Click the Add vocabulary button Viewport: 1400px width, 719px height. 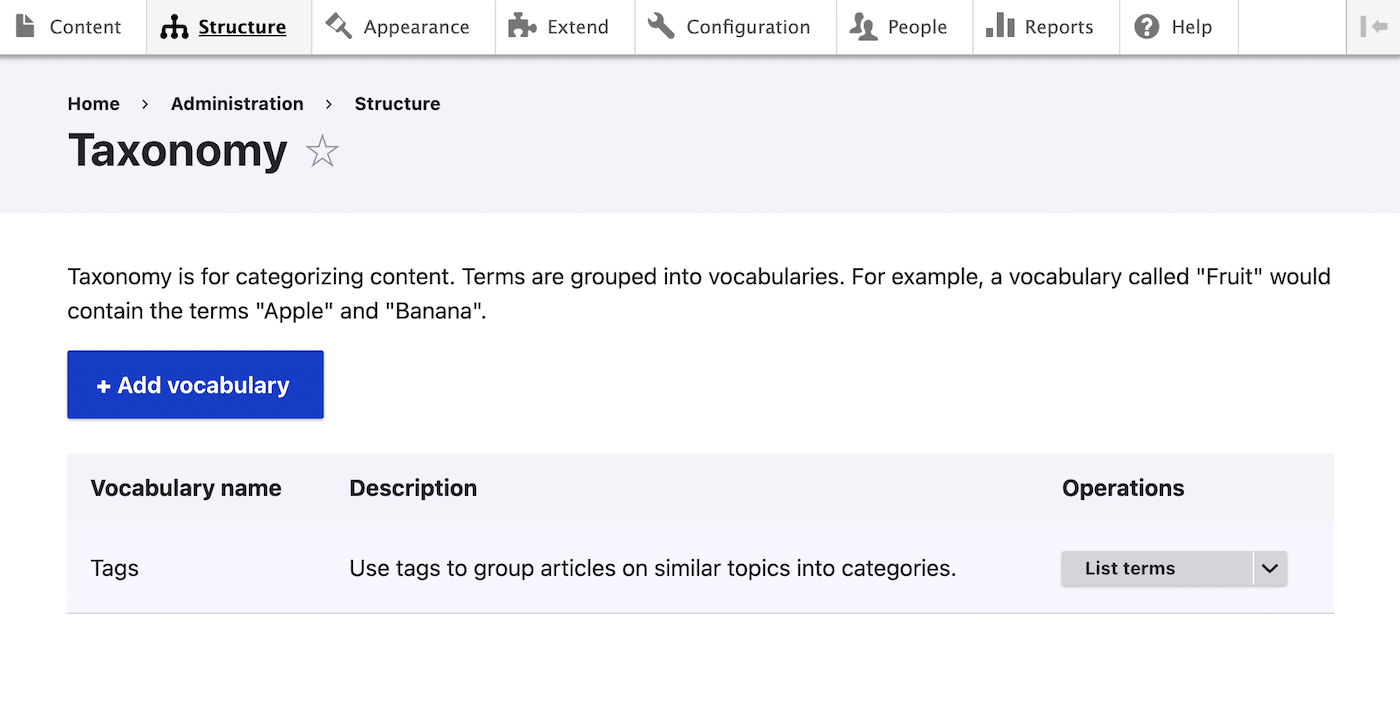pos(195,384)
